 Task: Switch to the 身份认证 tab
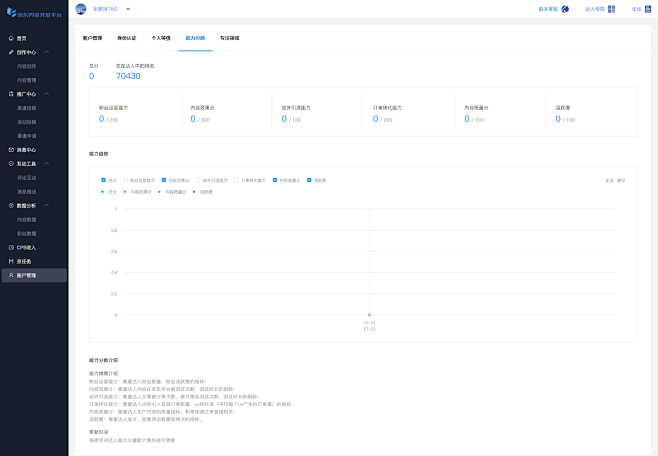click(x=127, y=37)
